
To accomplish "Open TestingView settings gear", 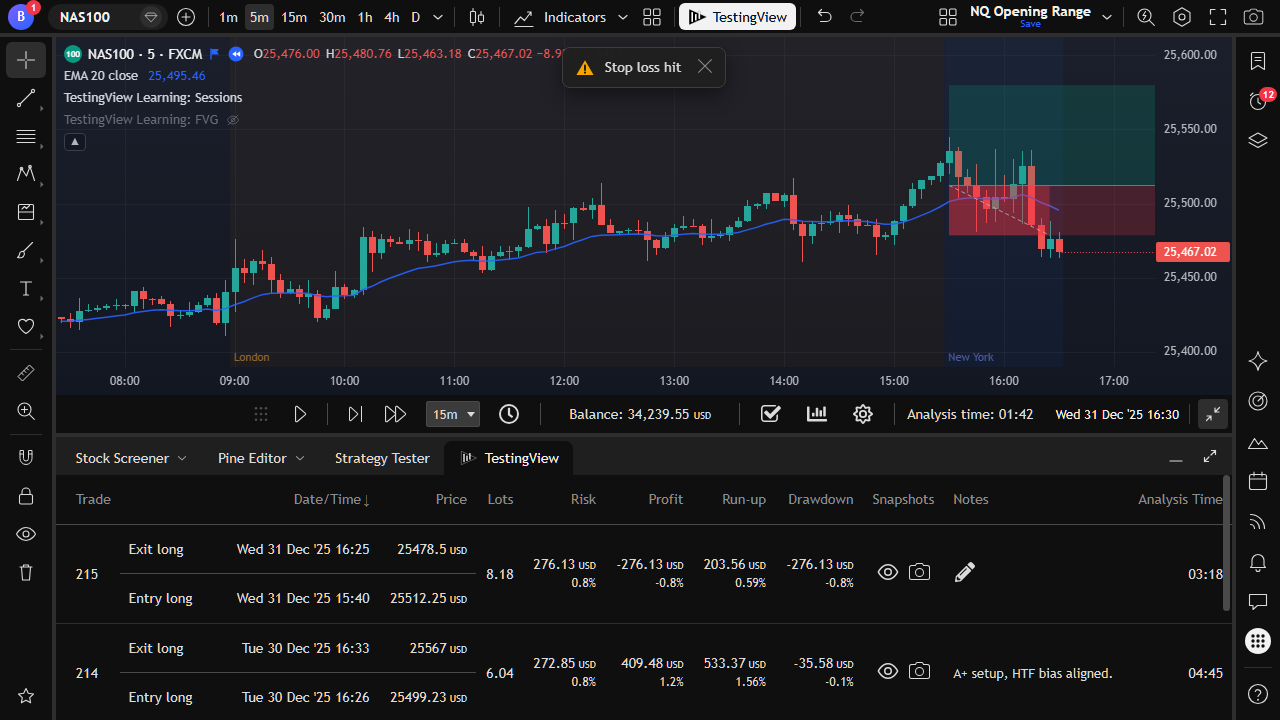I will coord(863,414).
